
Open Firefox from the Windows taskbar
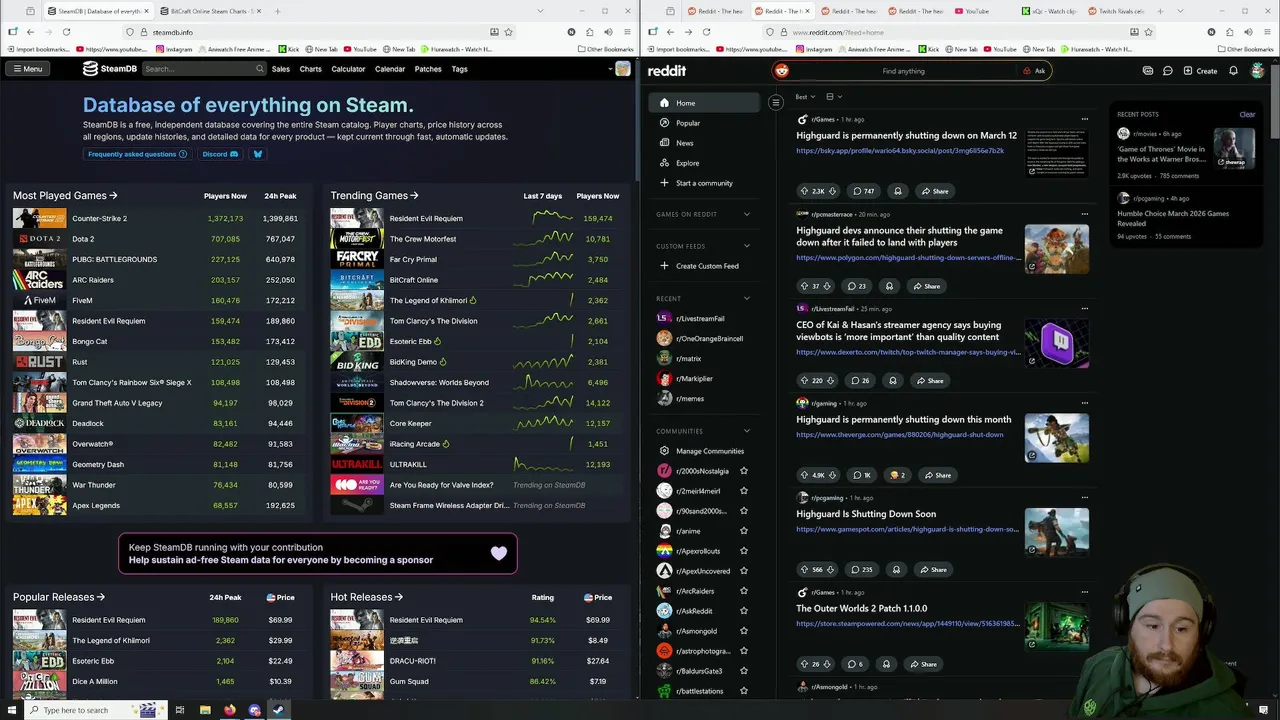tap(230, 710)
